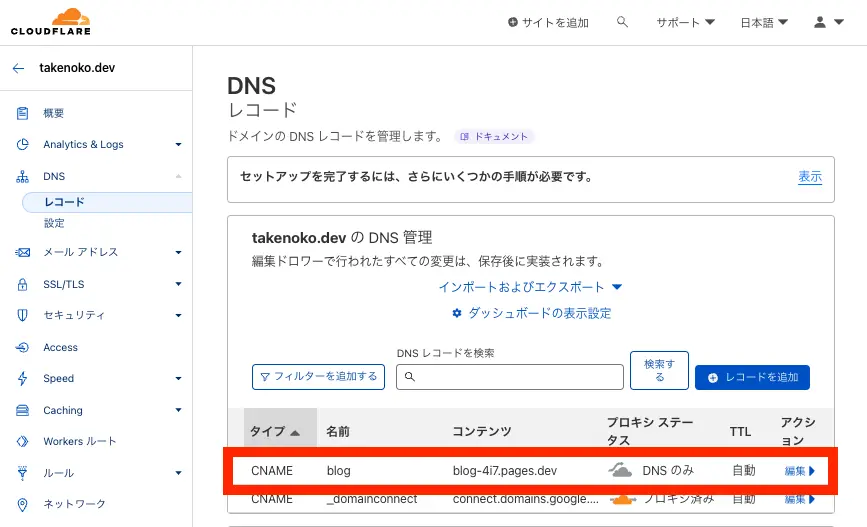Click the 概要 clipboard icon
Screen dimensions: 867x527
(x=22, y=113)
